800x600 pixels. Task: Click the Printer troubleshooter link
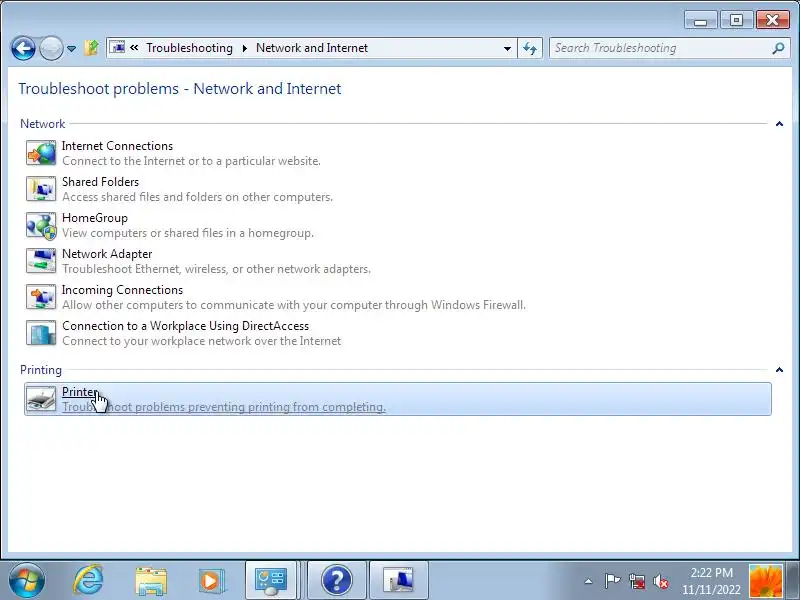click(80, 392)
